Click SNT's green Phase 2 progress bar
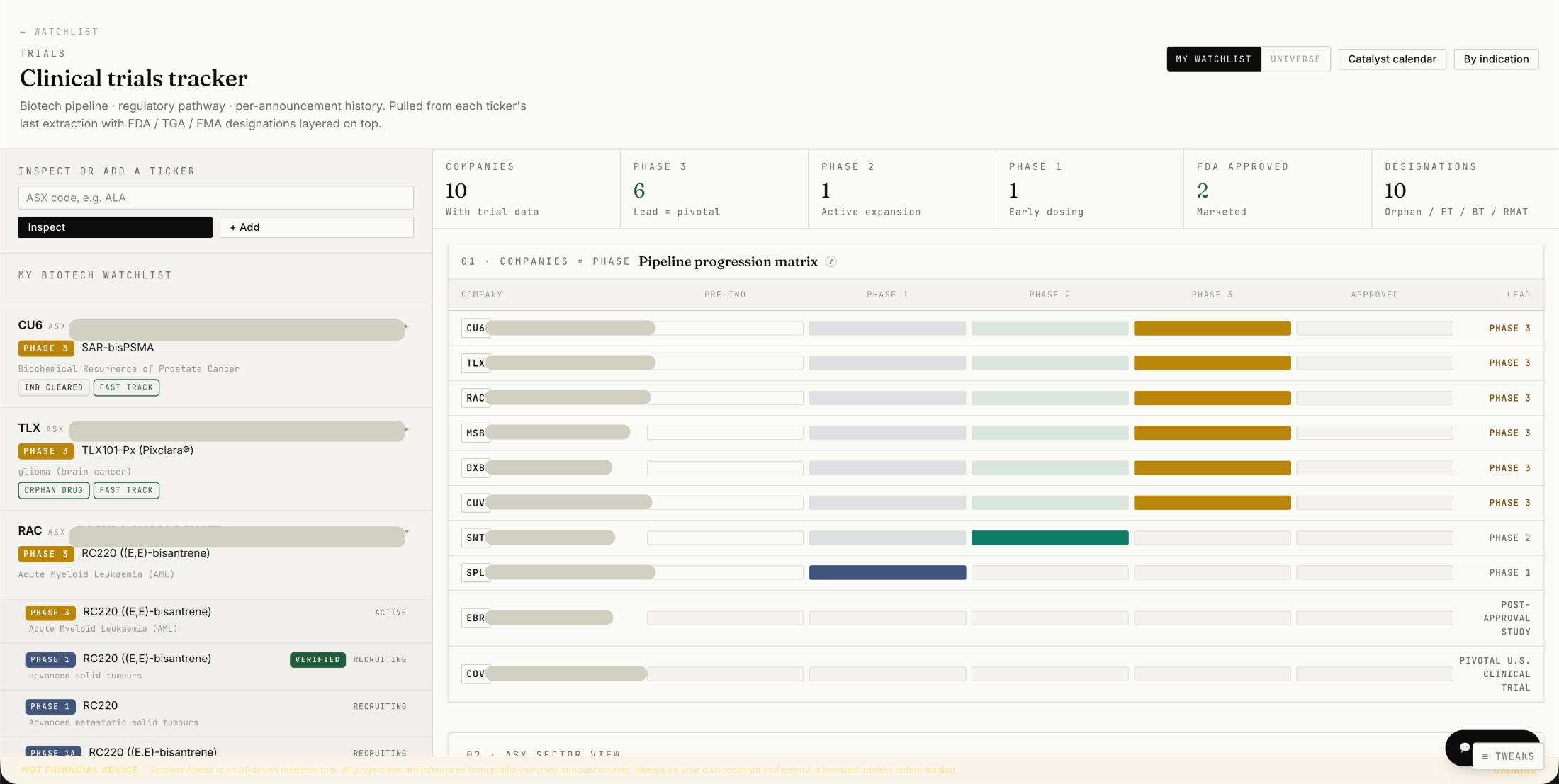This screenshot has height=784, width=1559. point(1049,538)
